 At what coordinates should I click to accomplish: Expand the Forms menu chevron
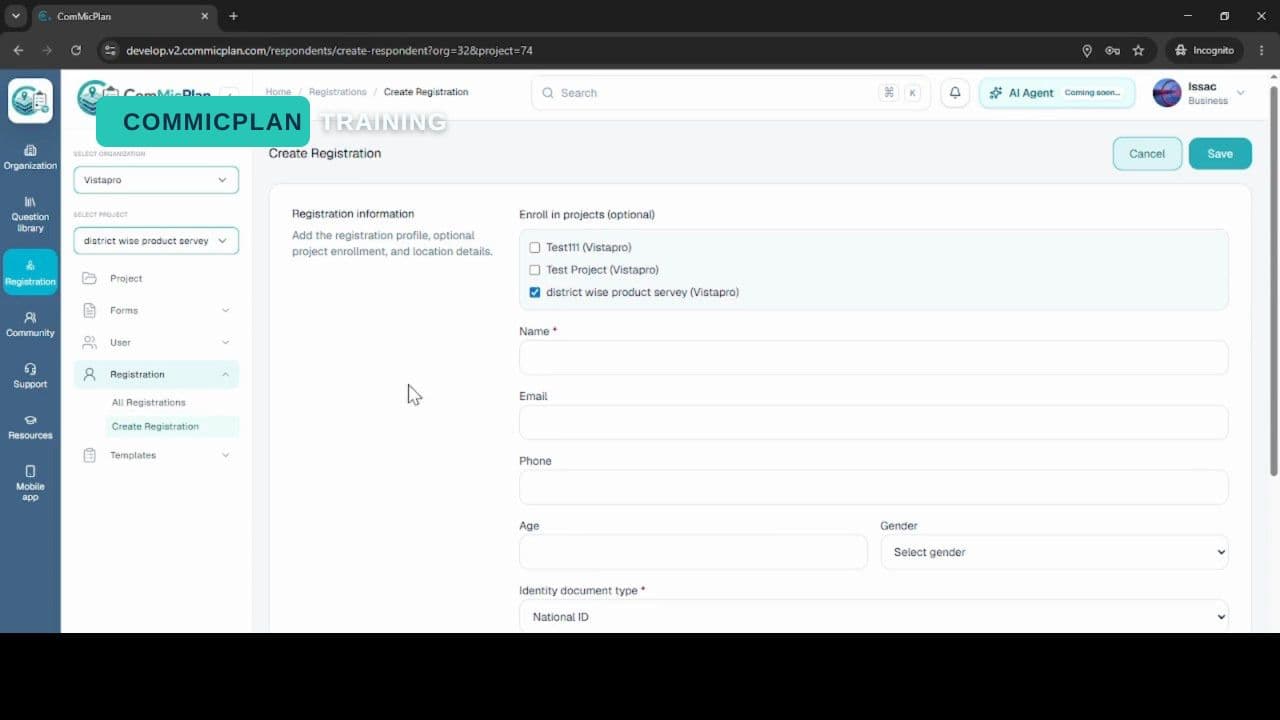[225, 310]
